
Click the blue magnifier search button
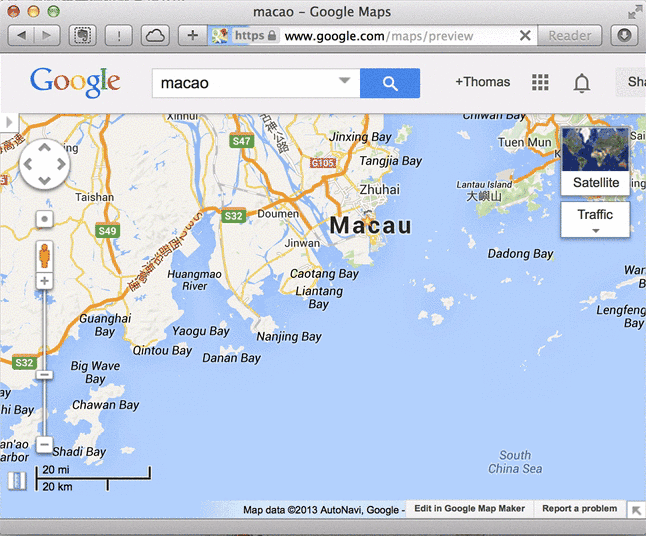(x=390, y=83)
